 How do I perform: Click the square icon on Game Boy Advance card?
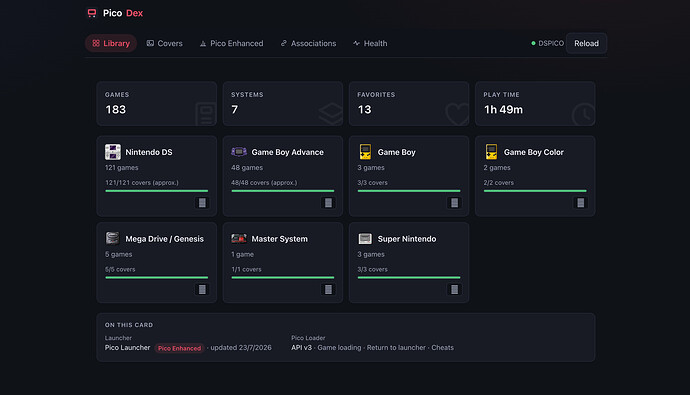[x=328, y=203]
